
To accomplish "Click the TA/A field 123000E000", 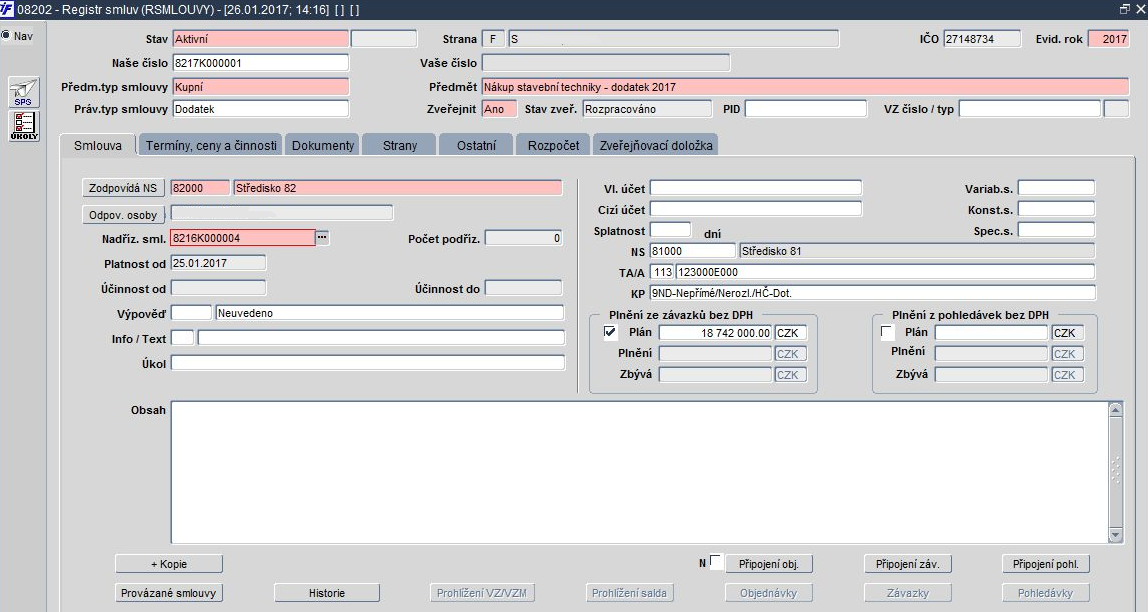I will (x=885, y=272).
